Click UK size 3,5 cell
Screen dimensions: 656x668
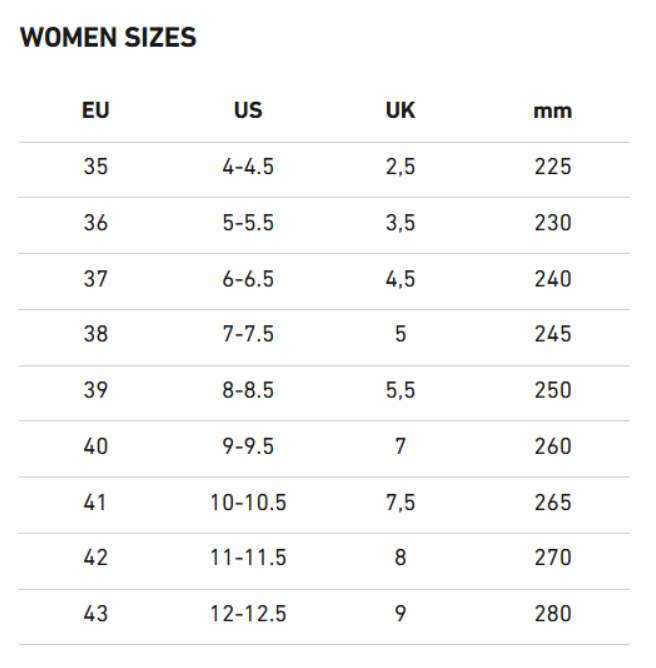400,223
